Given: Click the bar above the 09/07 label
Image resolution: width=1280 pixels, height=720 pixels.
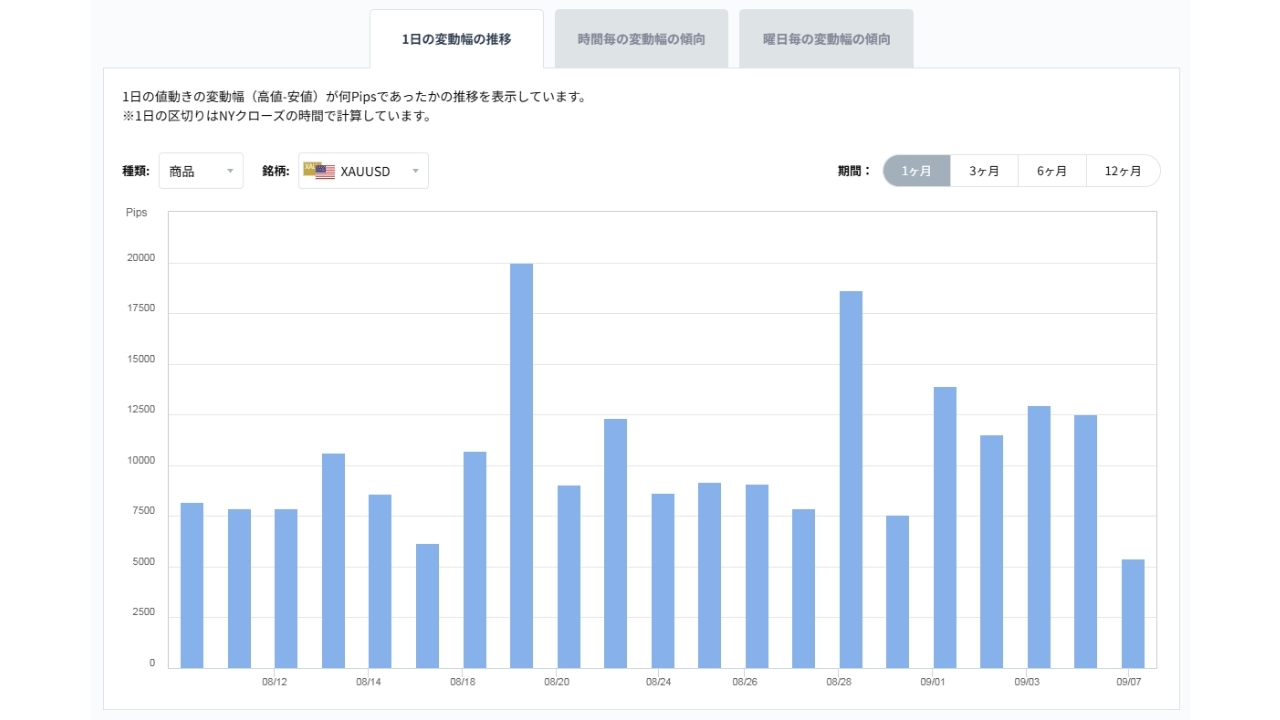Looking at the screenshot, I should tap(1133, 613).
